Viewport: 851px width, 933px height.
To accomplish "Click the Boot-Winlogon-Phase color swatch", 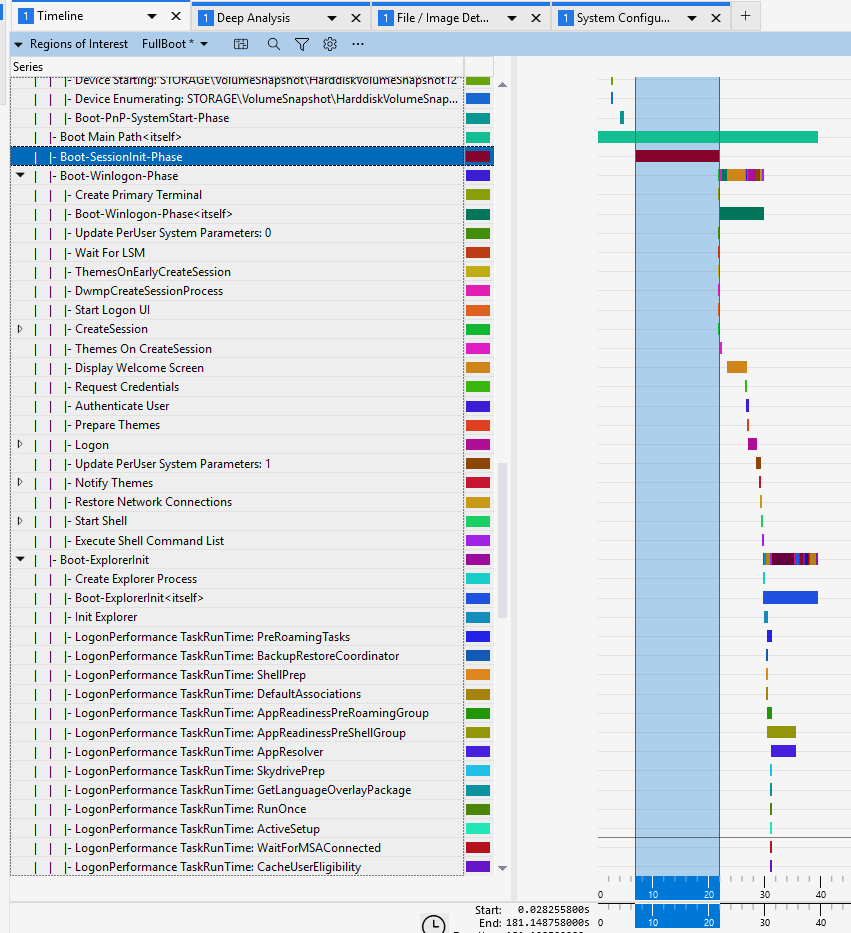I will 478,176.
